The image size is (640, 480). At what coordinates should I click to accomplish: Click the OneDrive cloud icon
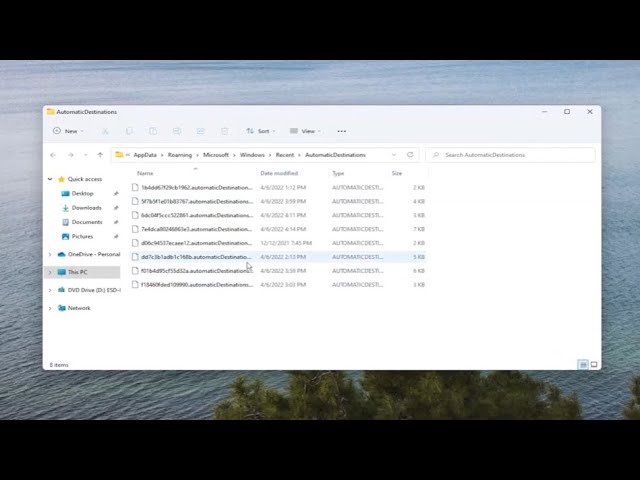[x=62, y=254]
